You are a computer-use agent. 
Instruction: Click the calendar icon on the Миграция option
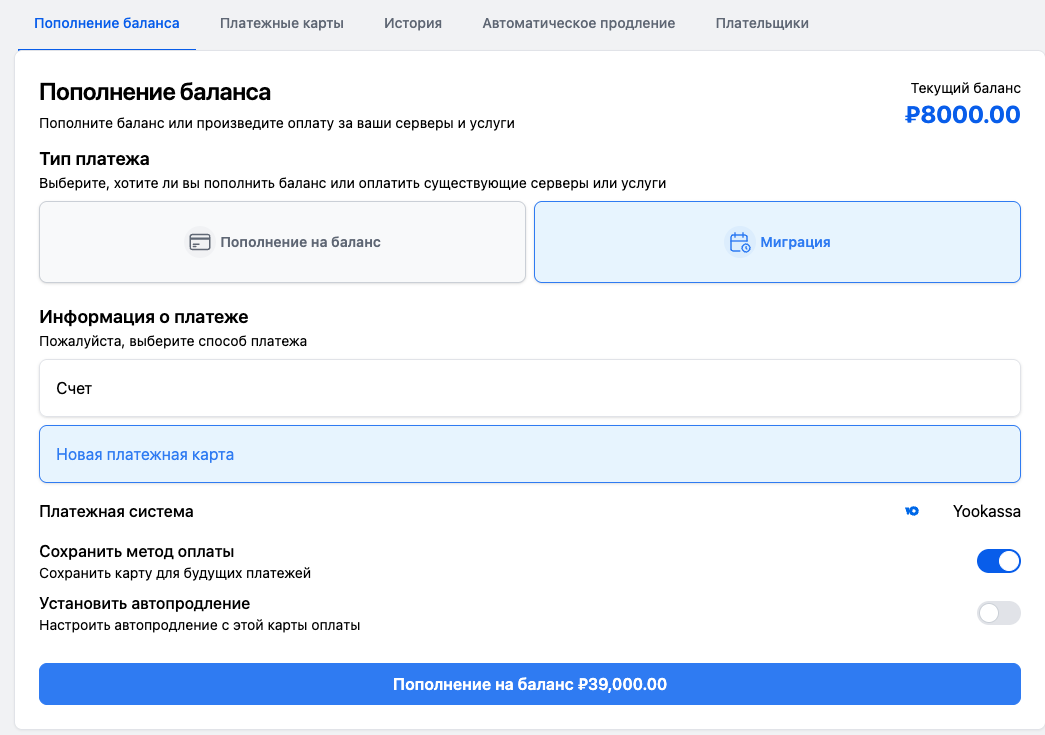pos(739,242)
